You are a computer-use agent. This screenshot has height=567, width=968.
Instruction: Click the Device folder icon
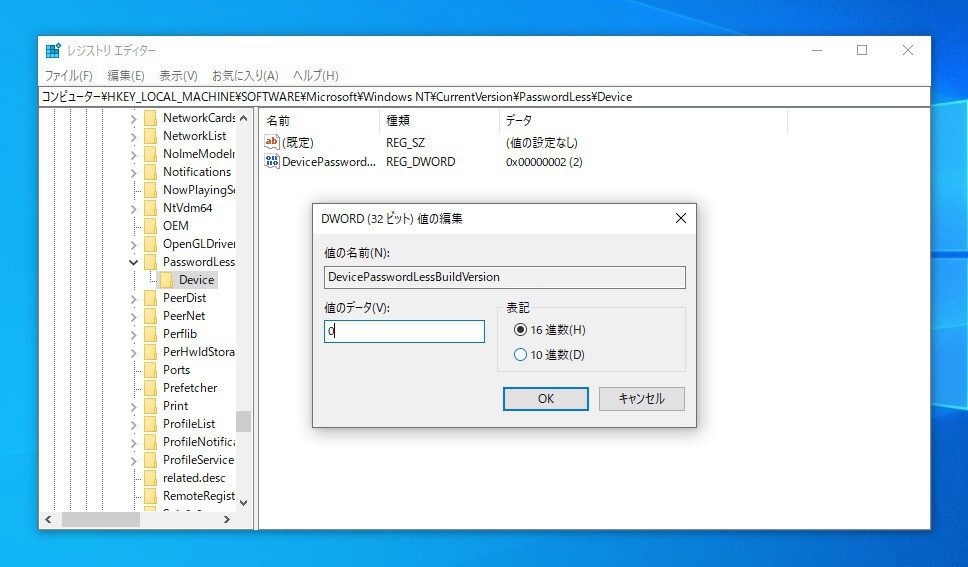tap(166, 280)
